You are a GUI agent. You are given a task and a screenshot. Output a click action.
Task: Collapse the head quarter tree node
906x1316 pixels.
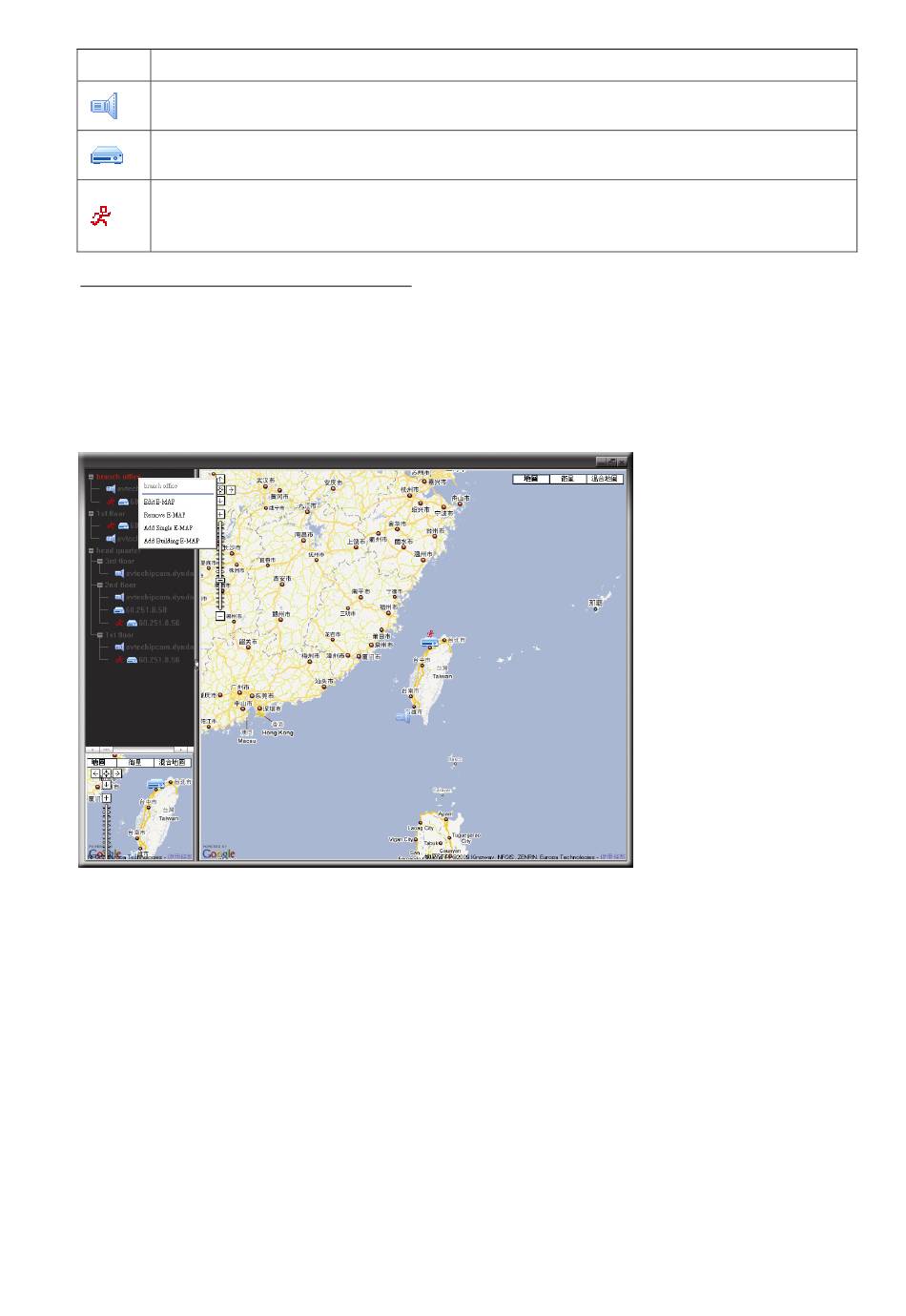click(x=91, y=551)
